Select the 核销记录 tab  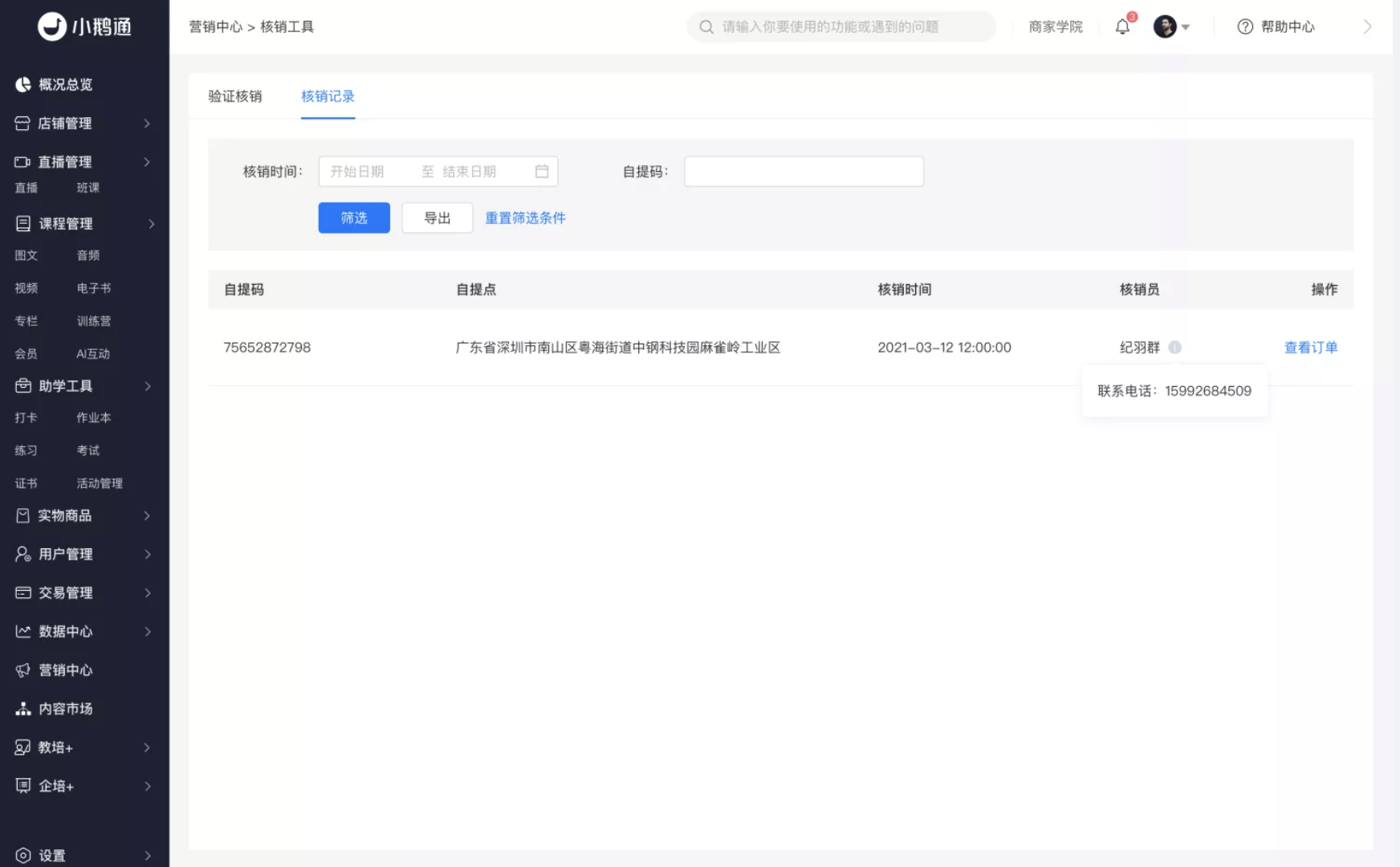tap(328, 96)
